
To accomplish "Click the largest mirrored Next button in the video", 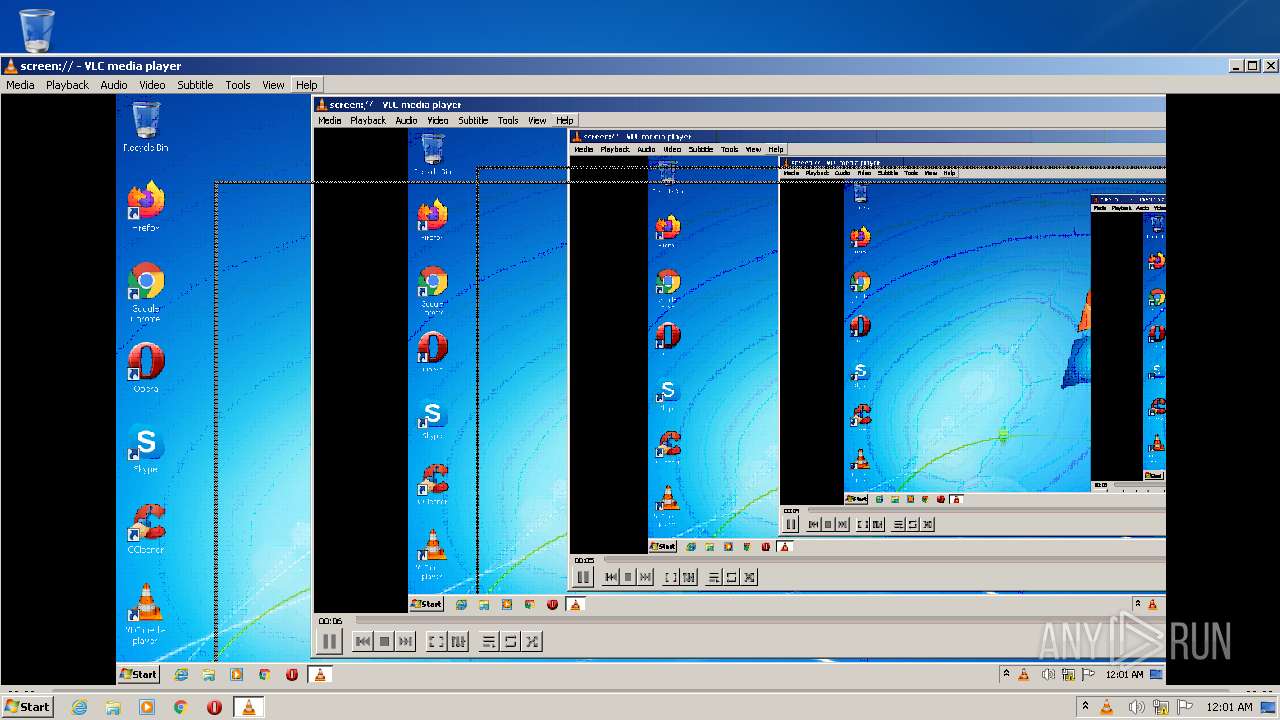I will point(405,642).
